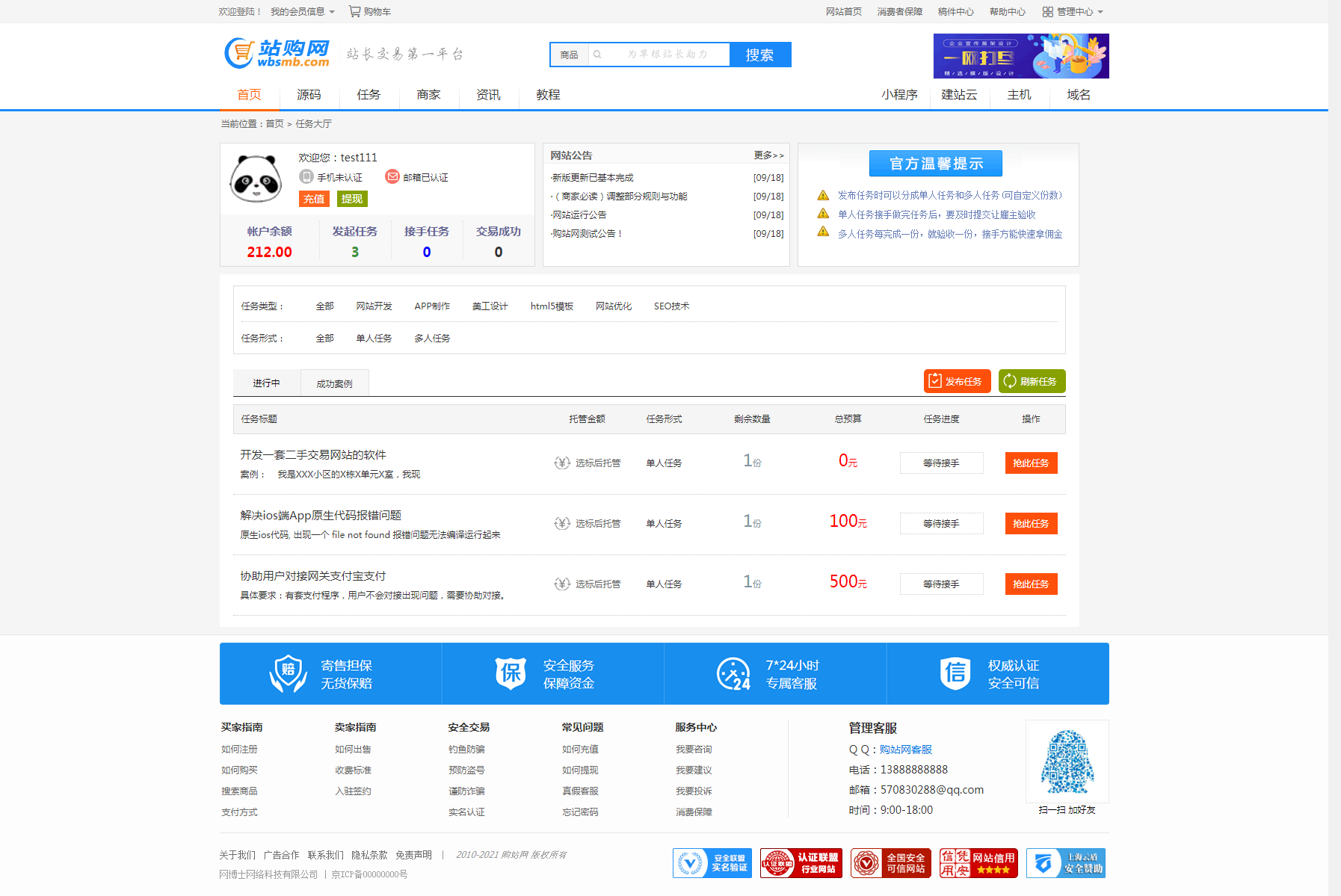Open task 开发一套二手交易网站的软件

click(x=313, y=454)
